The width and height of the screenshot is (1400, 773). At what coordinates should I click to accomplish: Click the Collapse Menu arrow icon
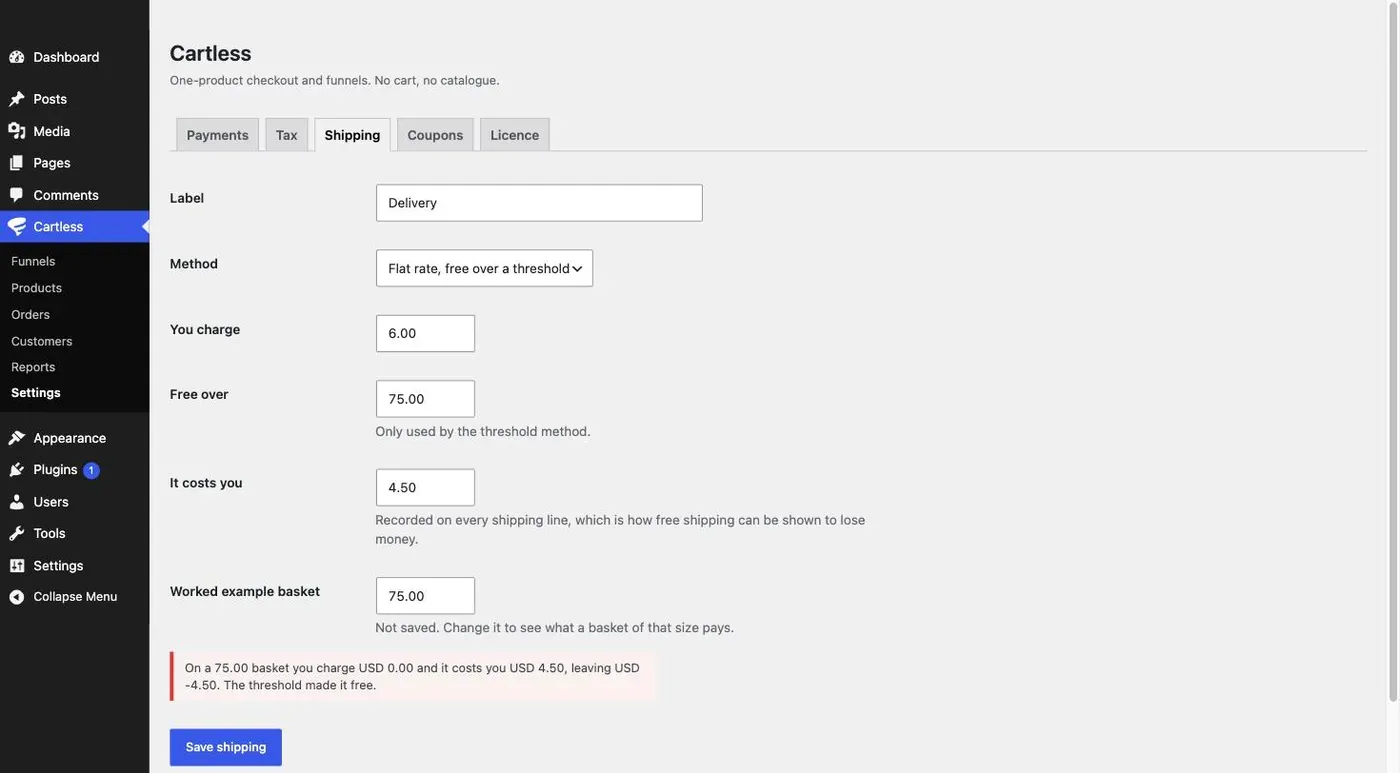click(x=17, y=597)
